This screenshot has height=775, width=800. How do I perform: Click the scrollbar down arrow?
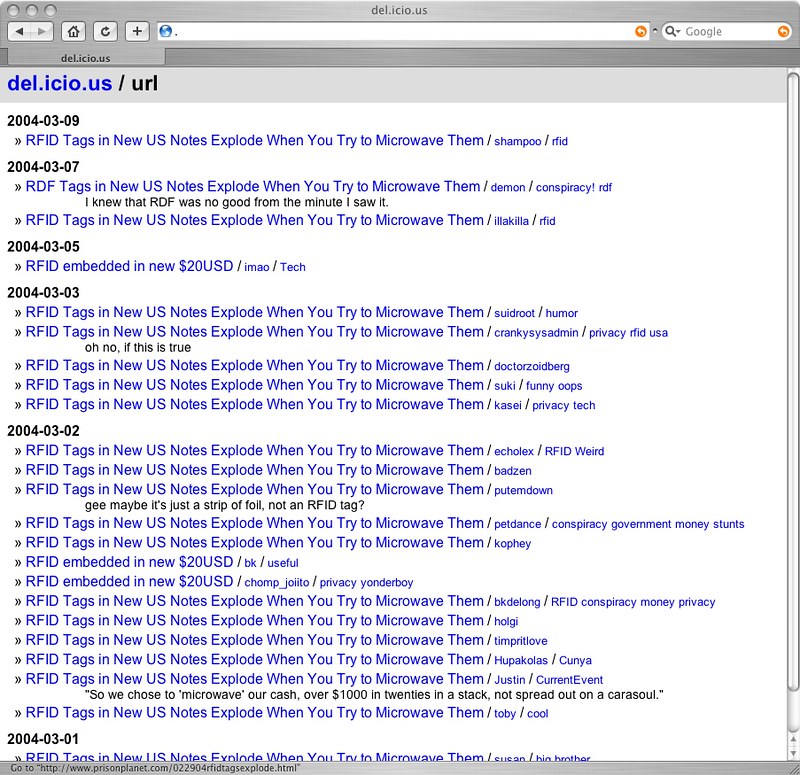click(x=792, y=753)
